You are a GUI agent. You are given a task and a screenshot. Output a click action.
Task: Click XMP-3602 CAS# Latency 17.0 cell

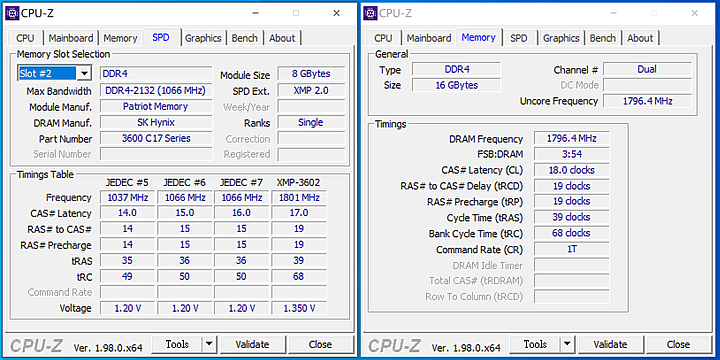pos(299,213)
